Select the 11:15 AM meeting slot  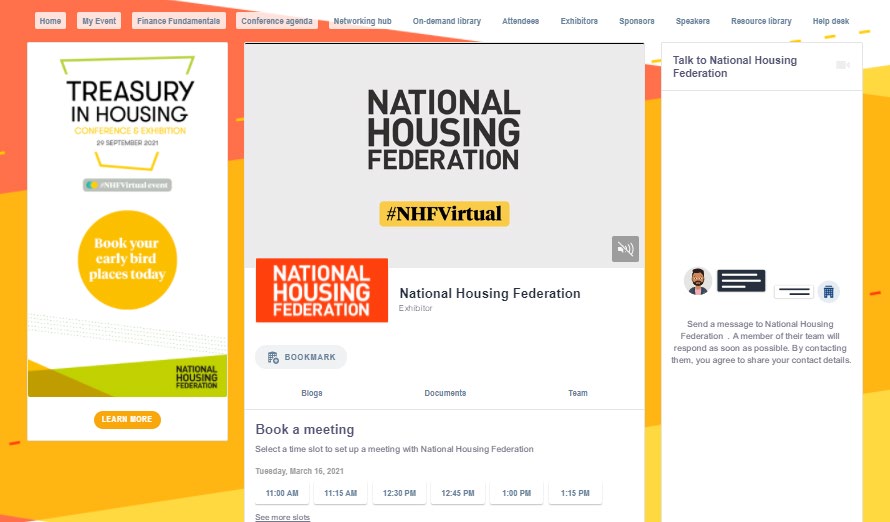pyautogui.click(x=341, y=493)
